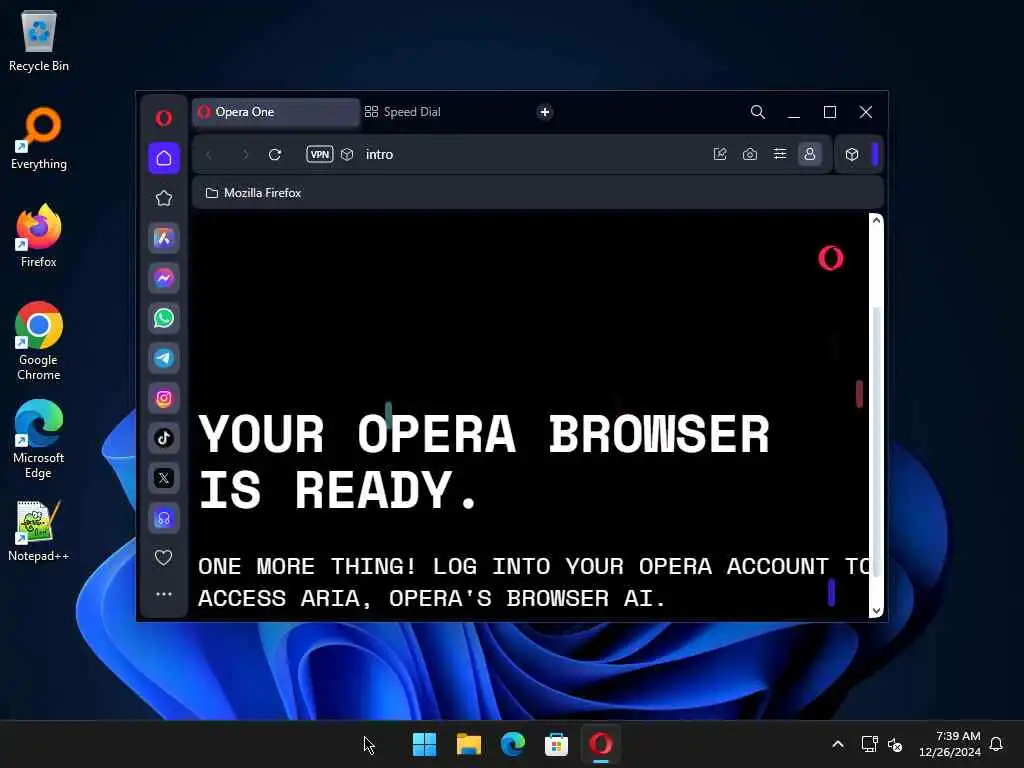
Task: Open Microsoft Edge from the taskbar
Action: tap(513, 744)
